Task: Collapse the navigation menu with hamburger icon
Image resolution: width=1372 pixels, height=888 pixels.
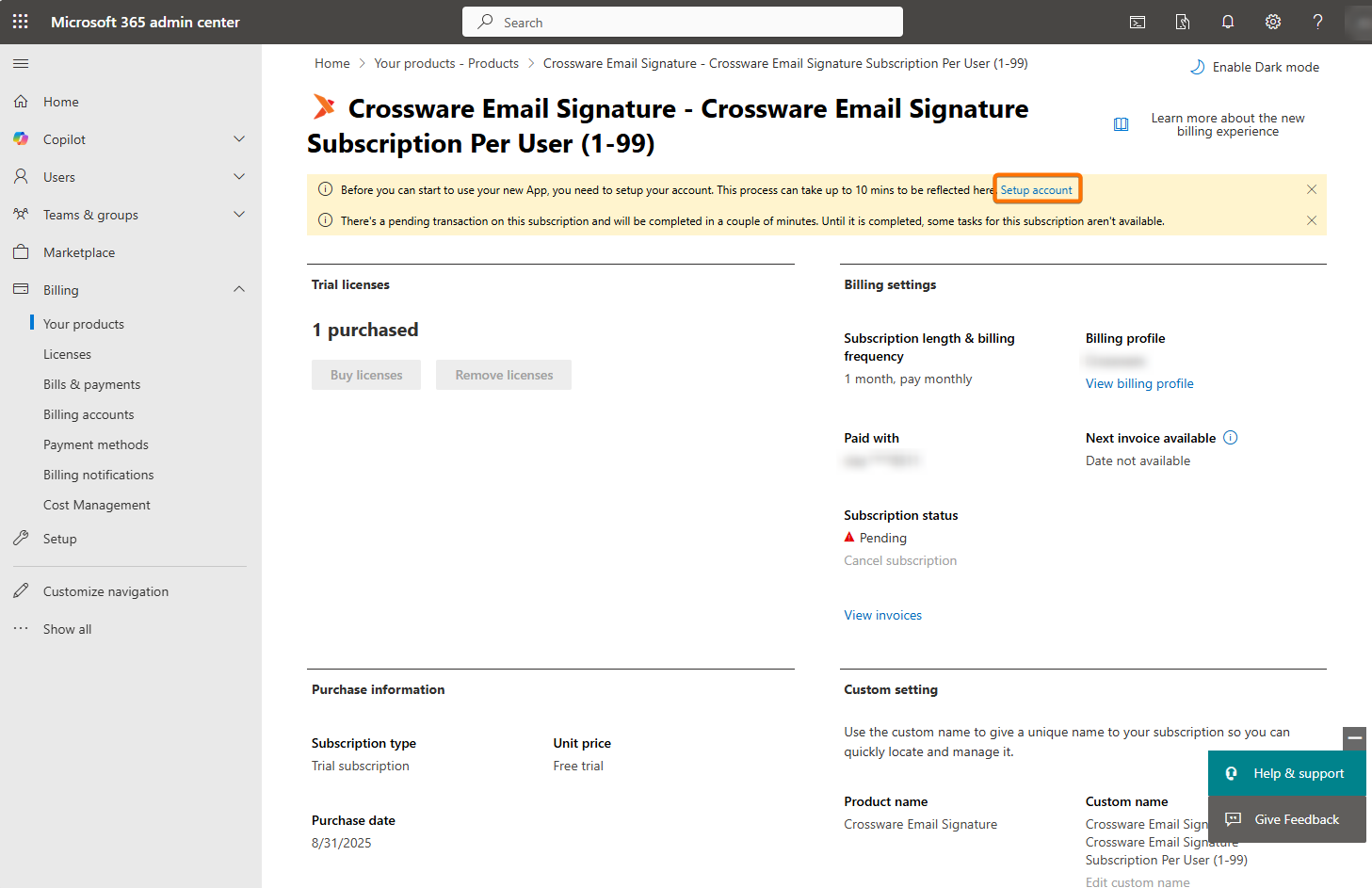Action: [x=21, y=63]
